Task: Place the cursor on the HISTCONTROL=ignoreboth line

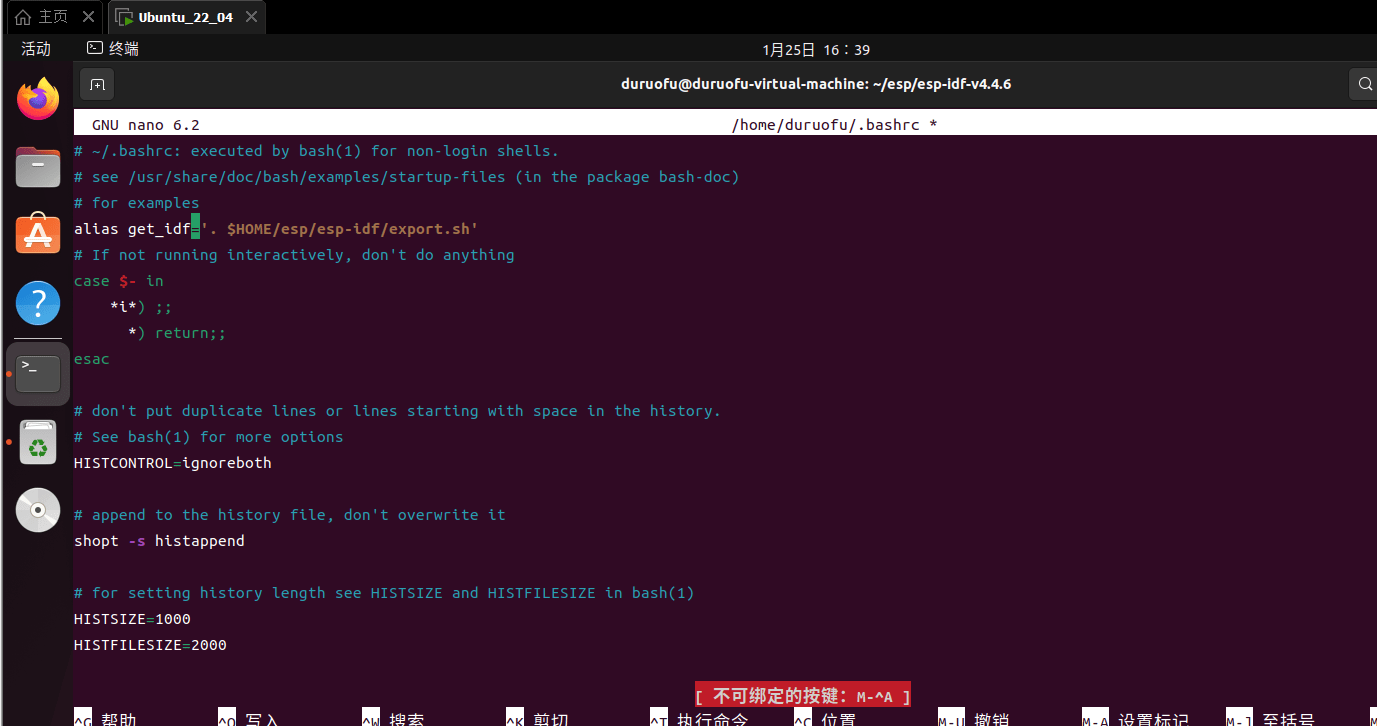Action: pyautogui.click(x=172, y=463)
